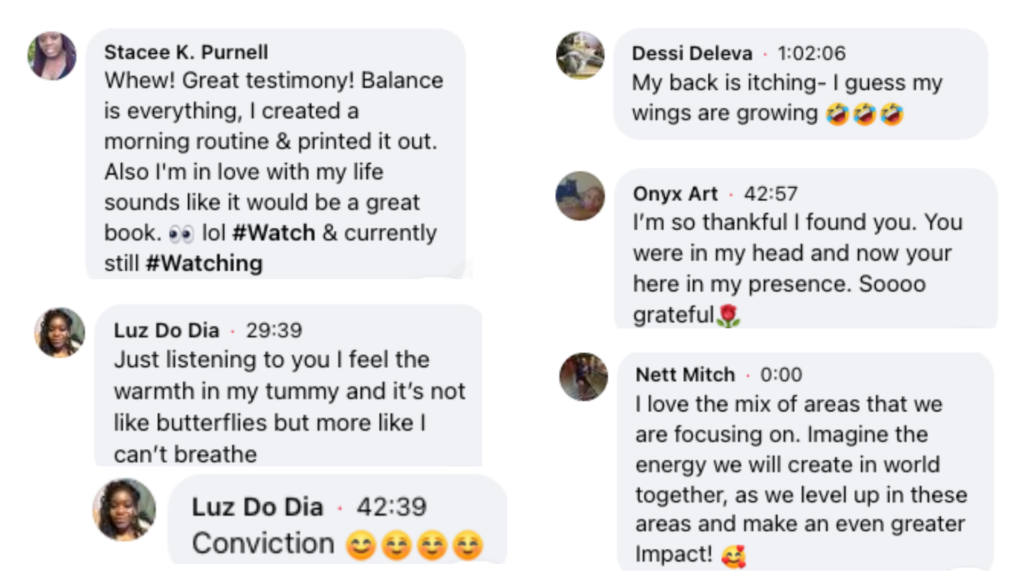Open Luz Do Dia's avatar beside Conviction comment
This screenshot has width=1024, height=576.
(124, 509)
